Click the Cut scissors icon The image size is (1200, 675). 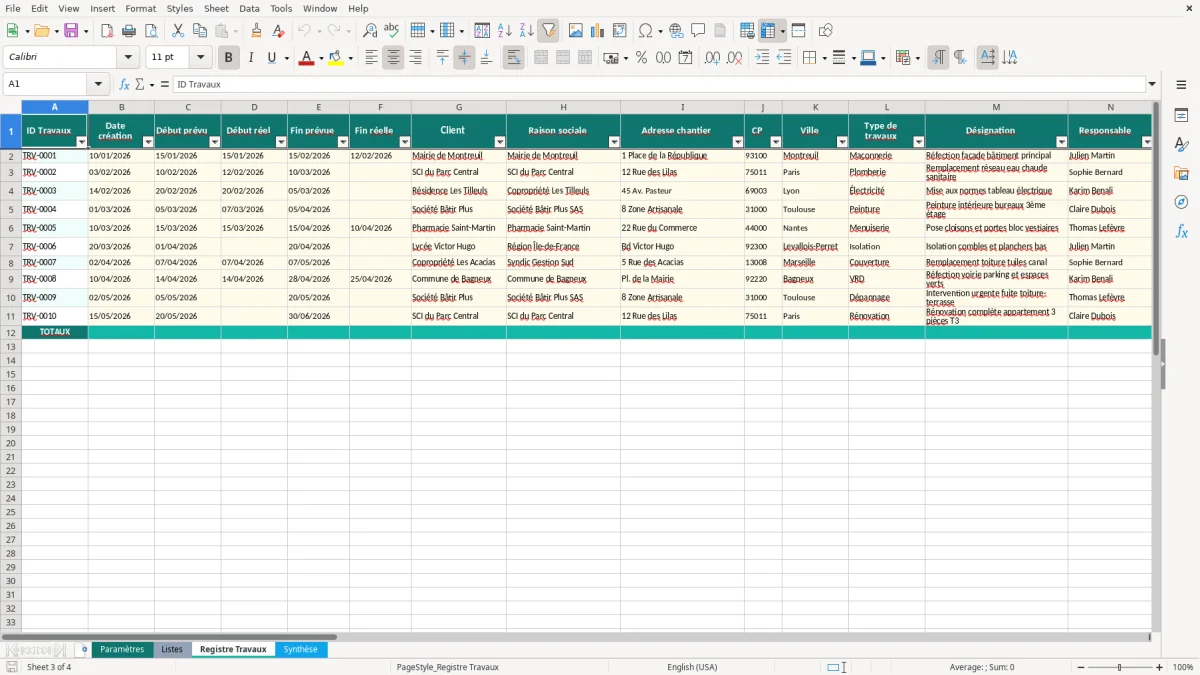click(x=177, y=31)
